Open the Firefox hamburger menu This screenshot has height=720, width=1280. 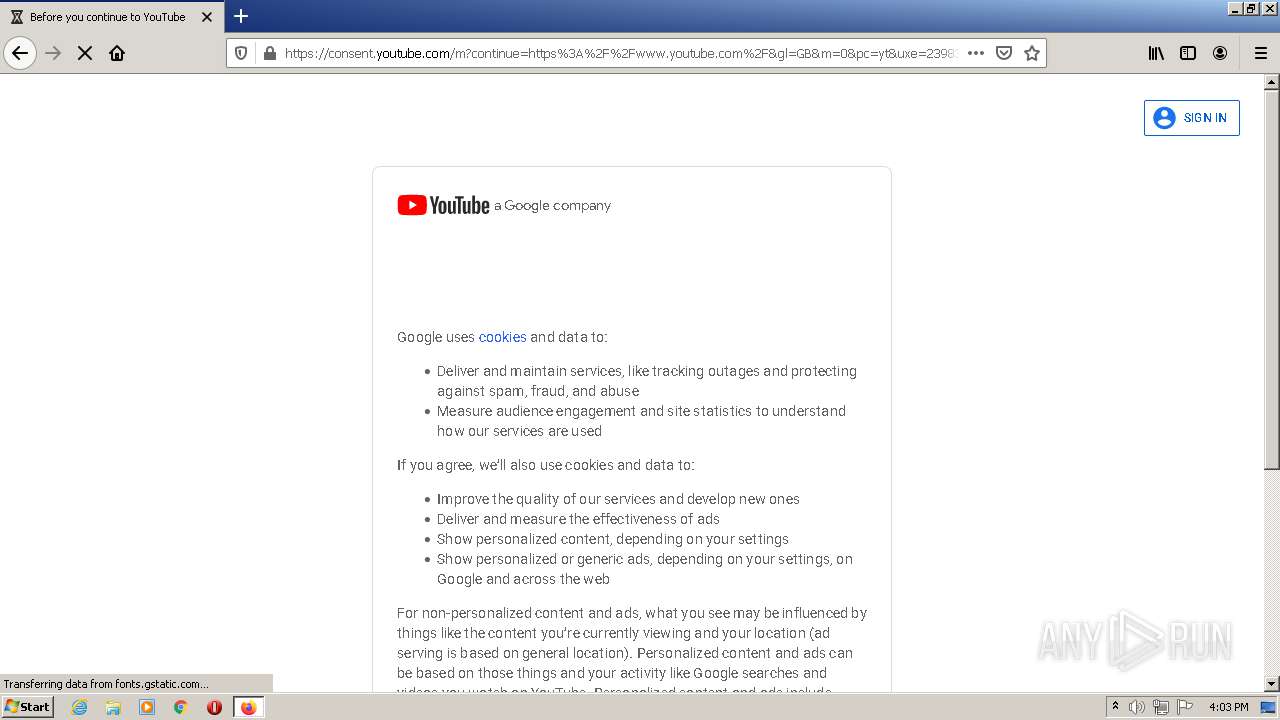(x=1260, y=53)
